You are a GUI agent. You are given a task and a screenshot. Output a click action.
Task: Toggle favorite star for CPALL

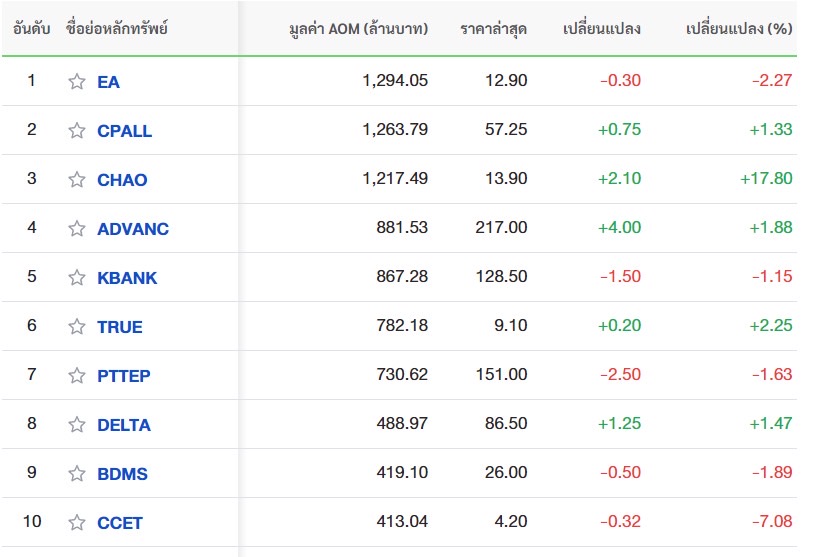tap(77, 130)
